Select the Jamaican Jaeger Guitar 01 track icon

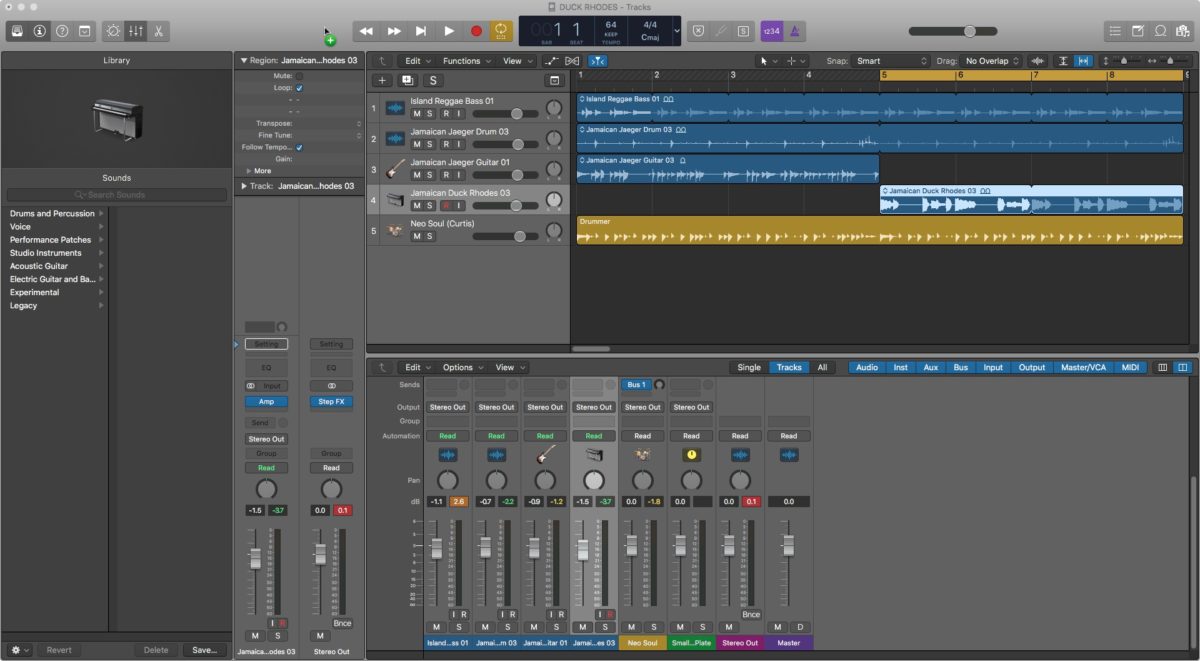(x=395, y=169)
